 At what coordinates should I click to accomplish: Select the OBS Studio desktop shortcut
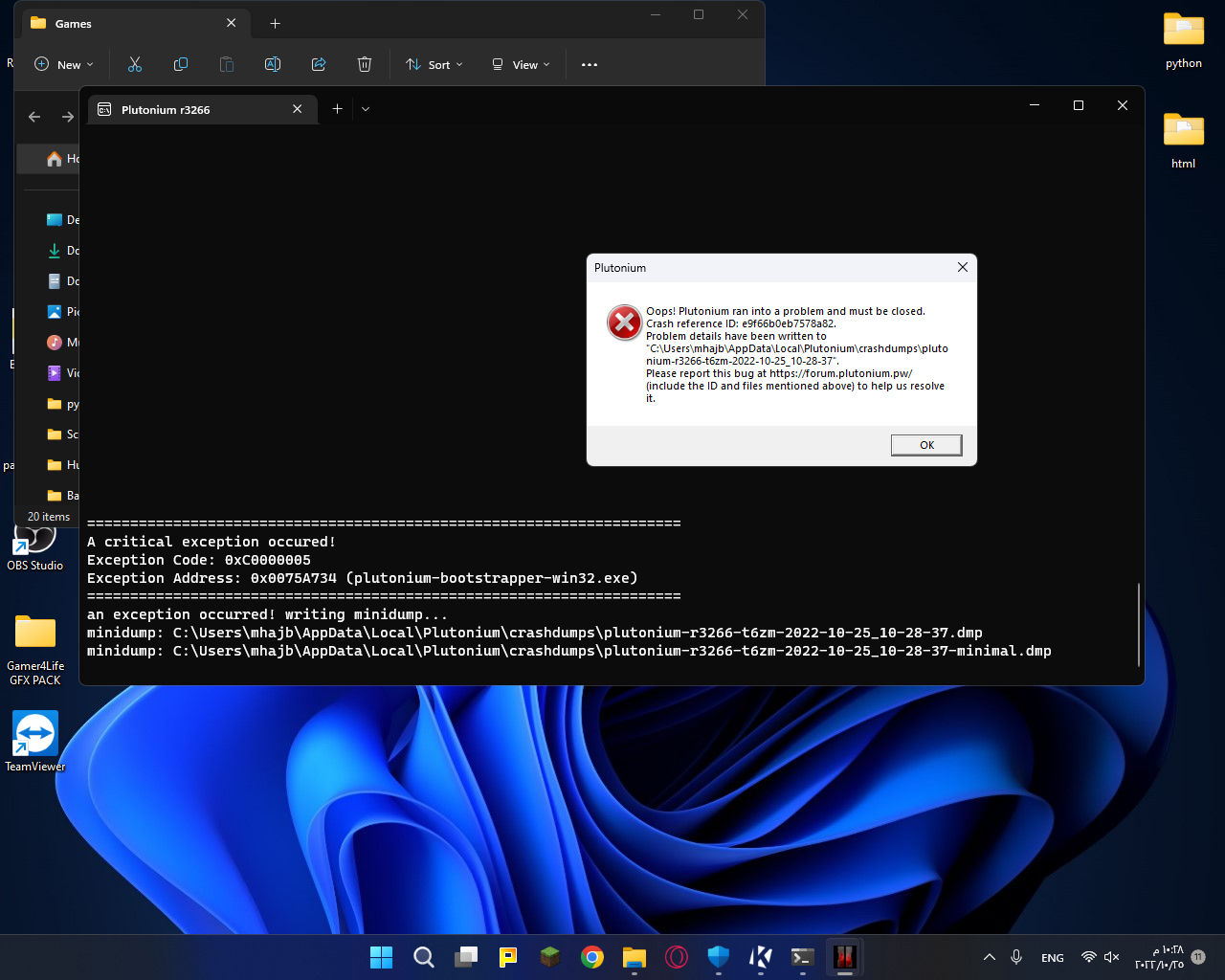35,548
